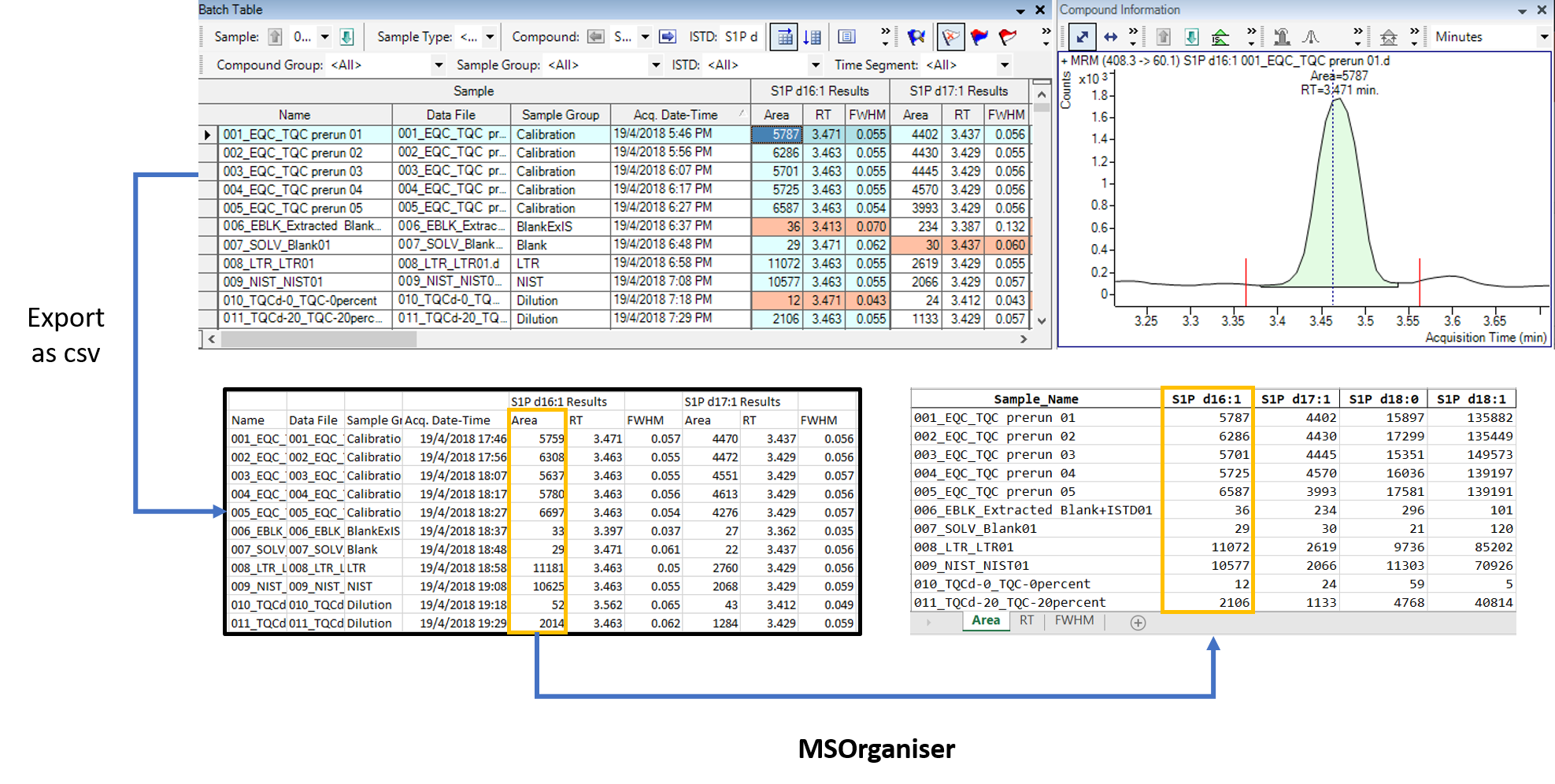Click the grey peak overlay icon before Minutes

click(x=1389, y=37)
